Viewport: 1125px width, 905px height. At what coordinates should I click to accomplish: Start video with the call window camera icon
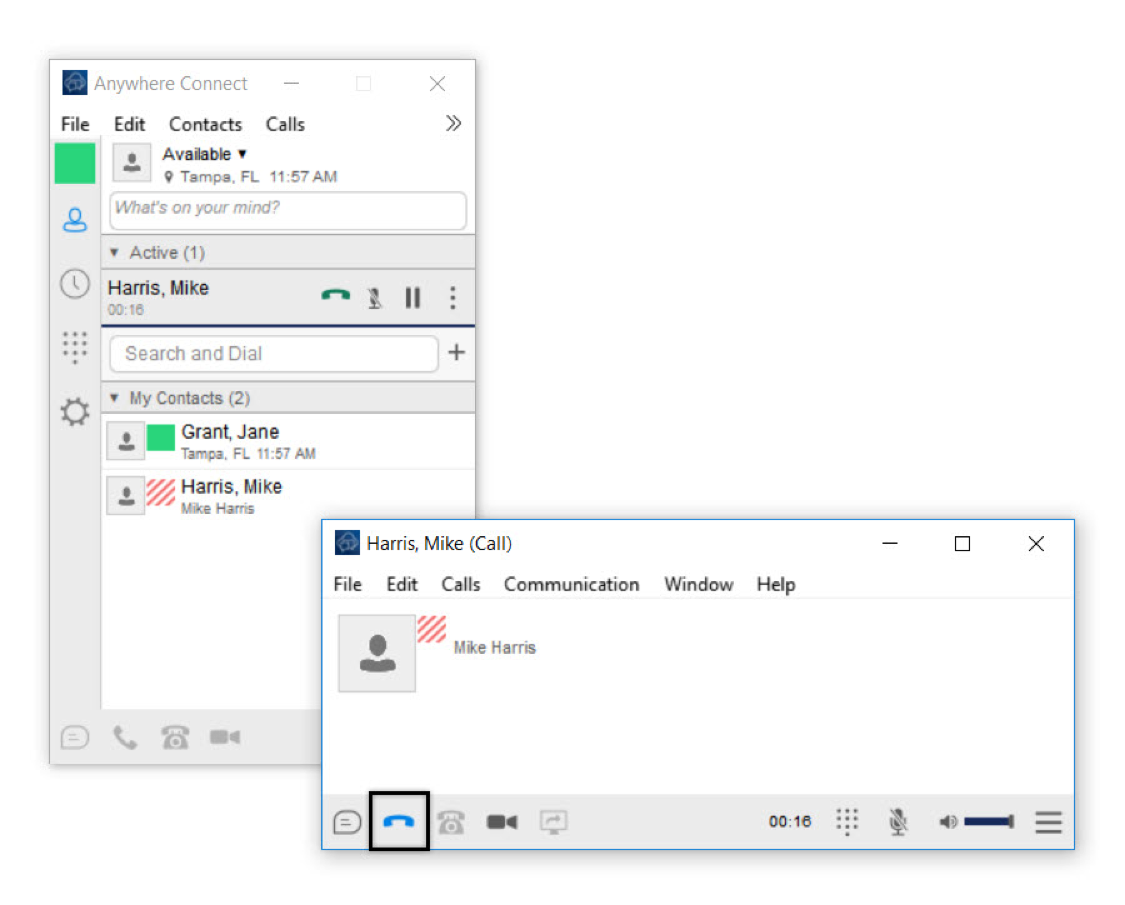click(x=502, y=822)
